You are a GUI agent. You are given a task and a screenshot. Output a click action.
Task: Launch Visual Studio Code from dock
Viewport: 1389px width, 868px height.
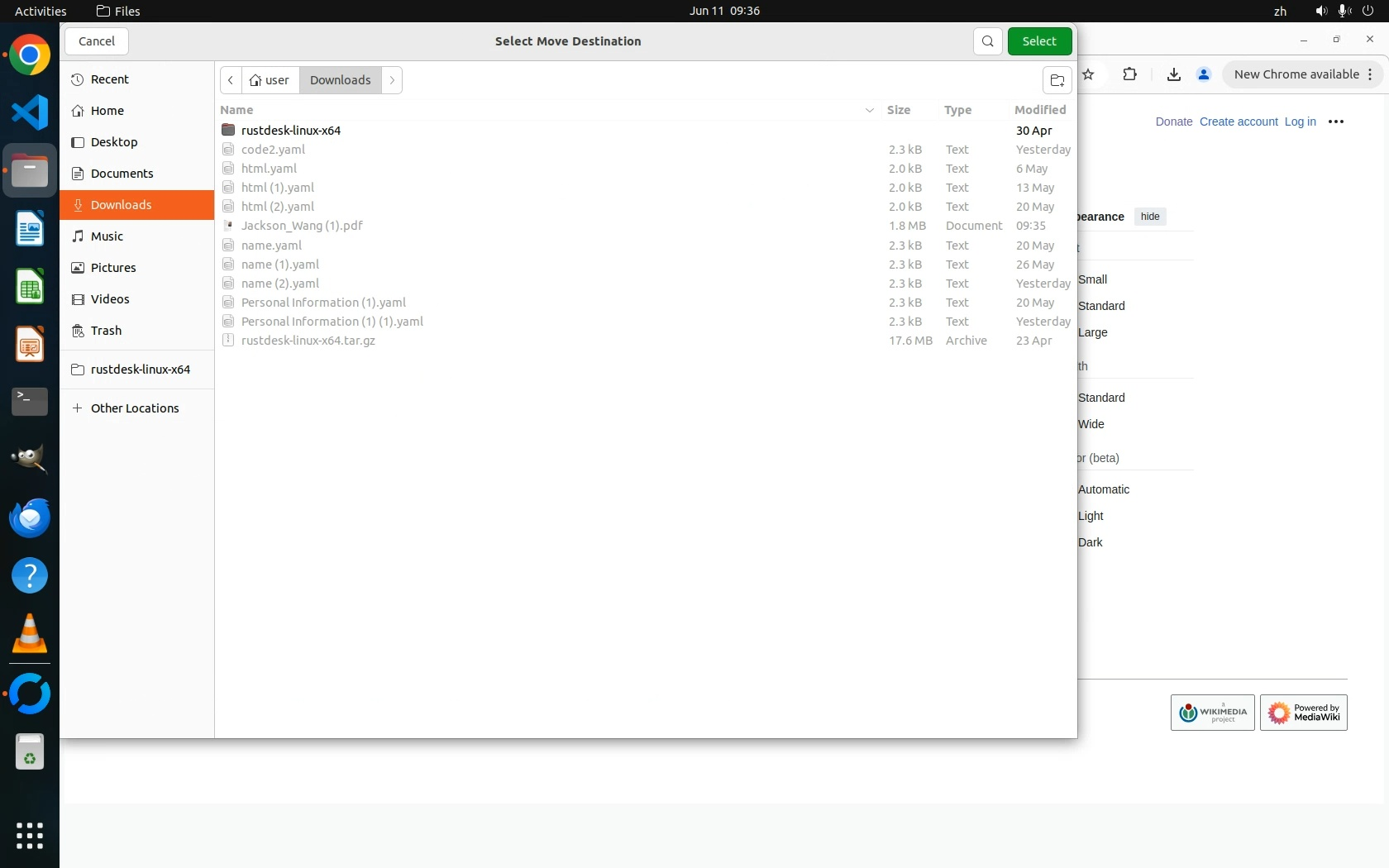[30, 112]
